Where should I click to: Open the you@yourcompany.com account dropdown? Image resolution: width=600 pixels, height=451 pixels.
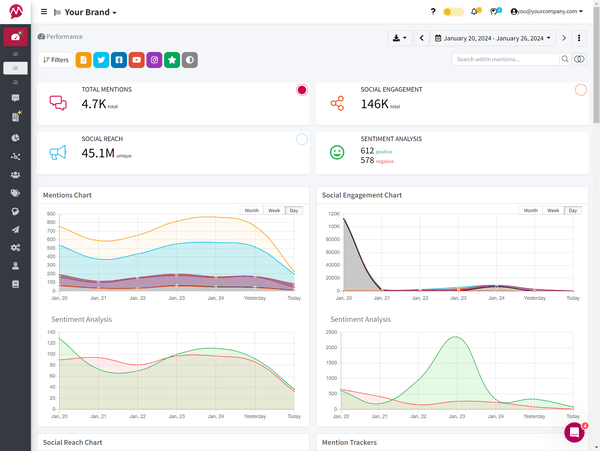(546, 11)
